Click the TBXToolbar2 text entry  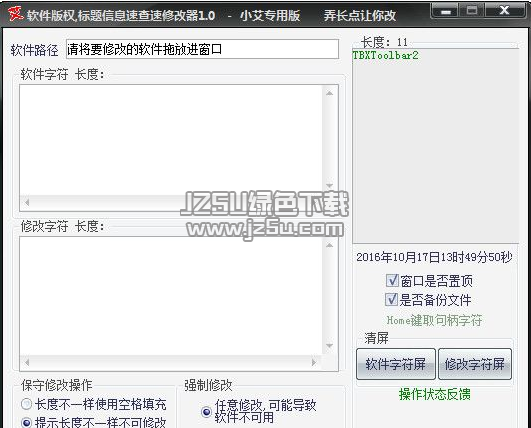coord(385,55)
